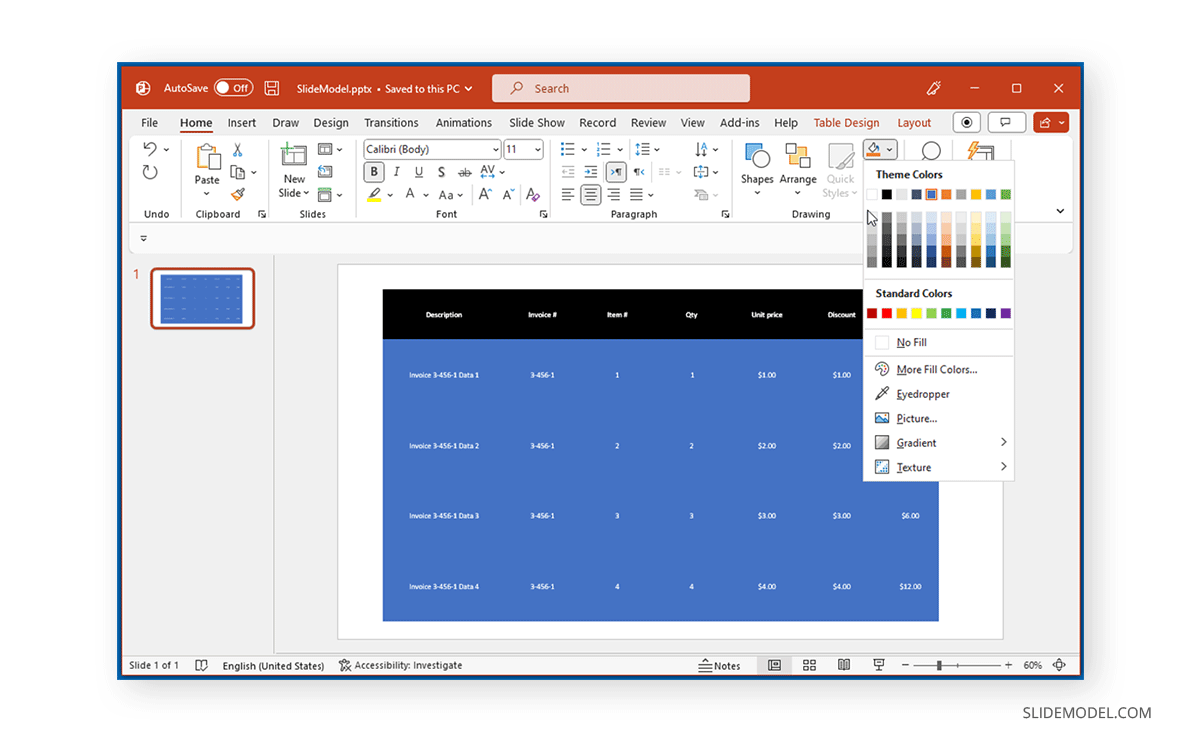Viewport: 1200px width, 743px height.
Task: Switch to Reading View icon
Action: [844, 665]
